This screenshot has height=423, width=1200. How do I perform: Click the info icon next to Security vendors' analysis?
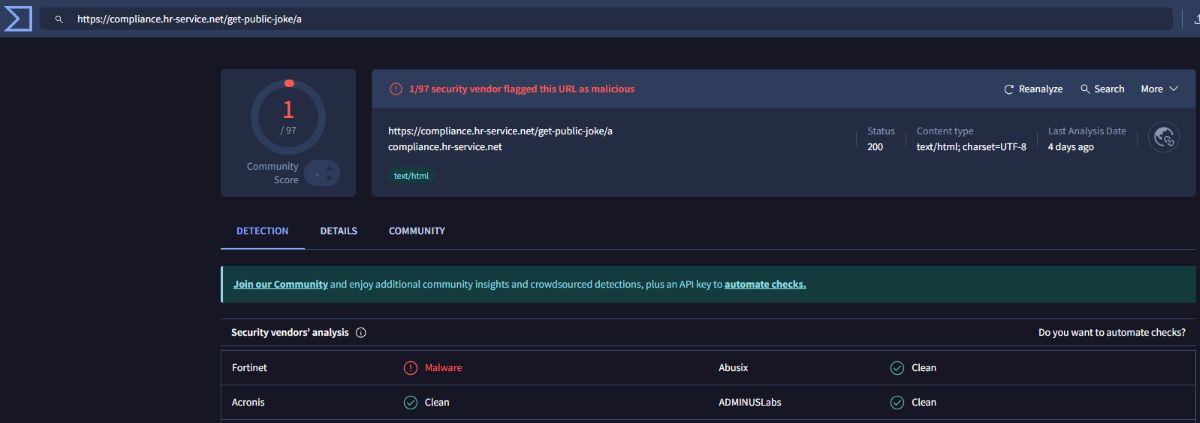click(361, 333)
